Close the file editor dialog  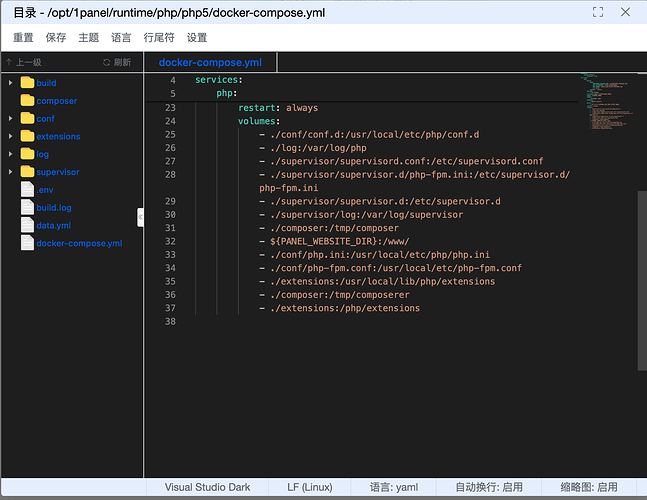[x=625, y=12]
